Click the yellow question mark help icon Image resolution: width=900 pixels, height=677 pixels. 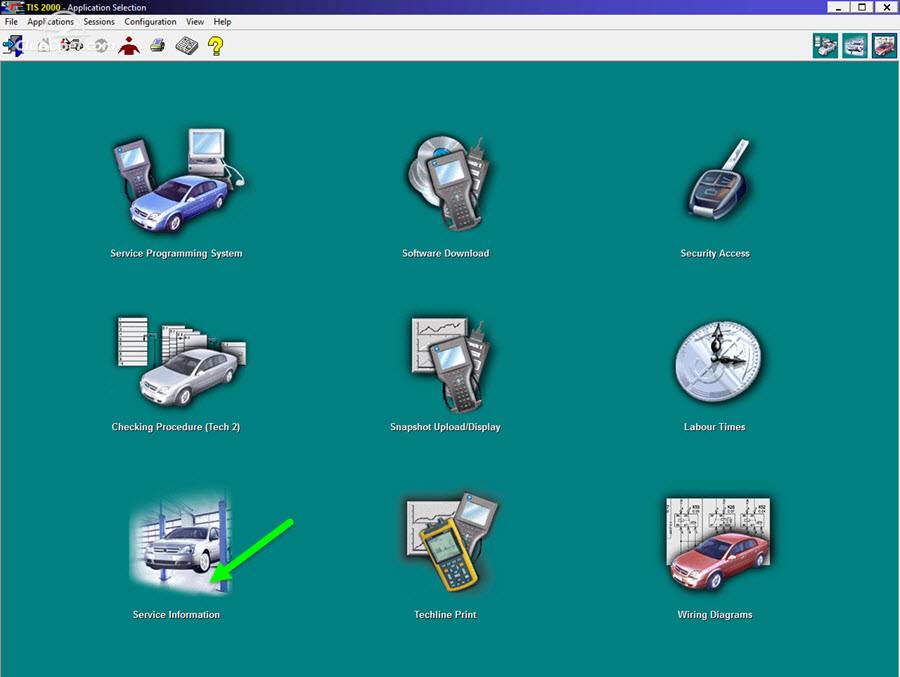(x=215, y=46)
